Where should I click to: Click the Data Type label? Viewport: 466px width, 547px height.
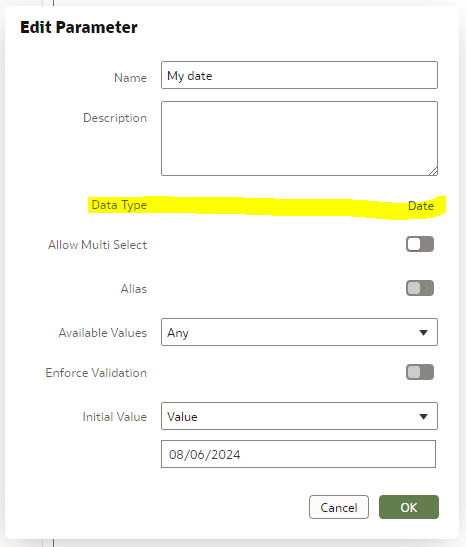tap(119, 205)
